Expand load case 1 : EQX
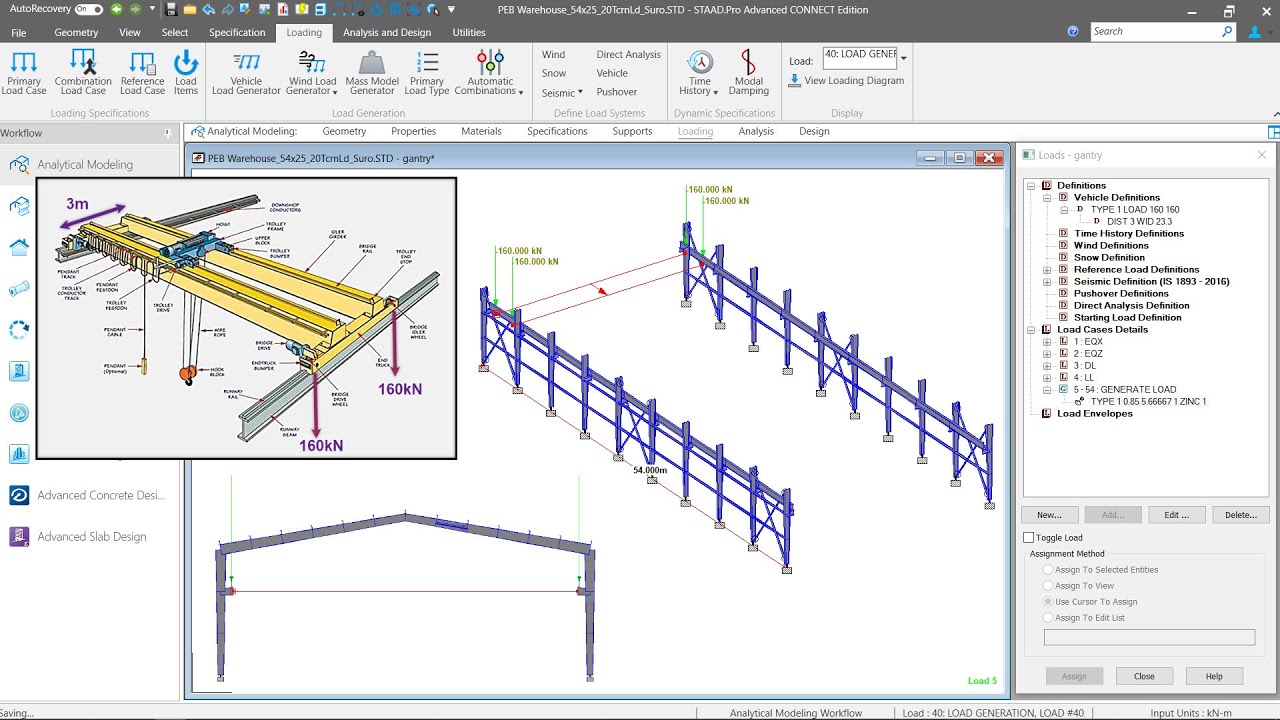This screenshot has height=720, width=1280. point(1047,342)
